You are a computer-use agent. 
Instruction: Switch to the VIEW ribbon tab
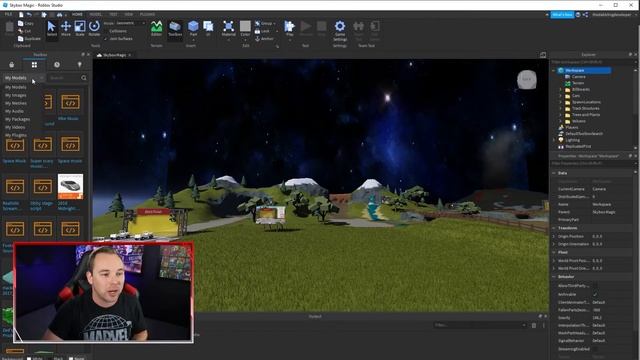coord(129,14)
